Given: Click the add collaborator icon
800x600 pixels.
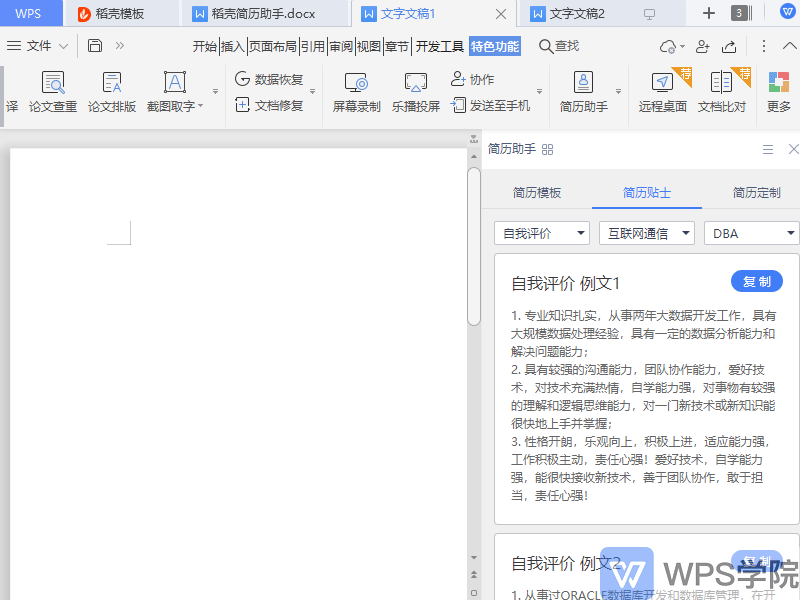Looking at the screenshot, I should (703, 46).
